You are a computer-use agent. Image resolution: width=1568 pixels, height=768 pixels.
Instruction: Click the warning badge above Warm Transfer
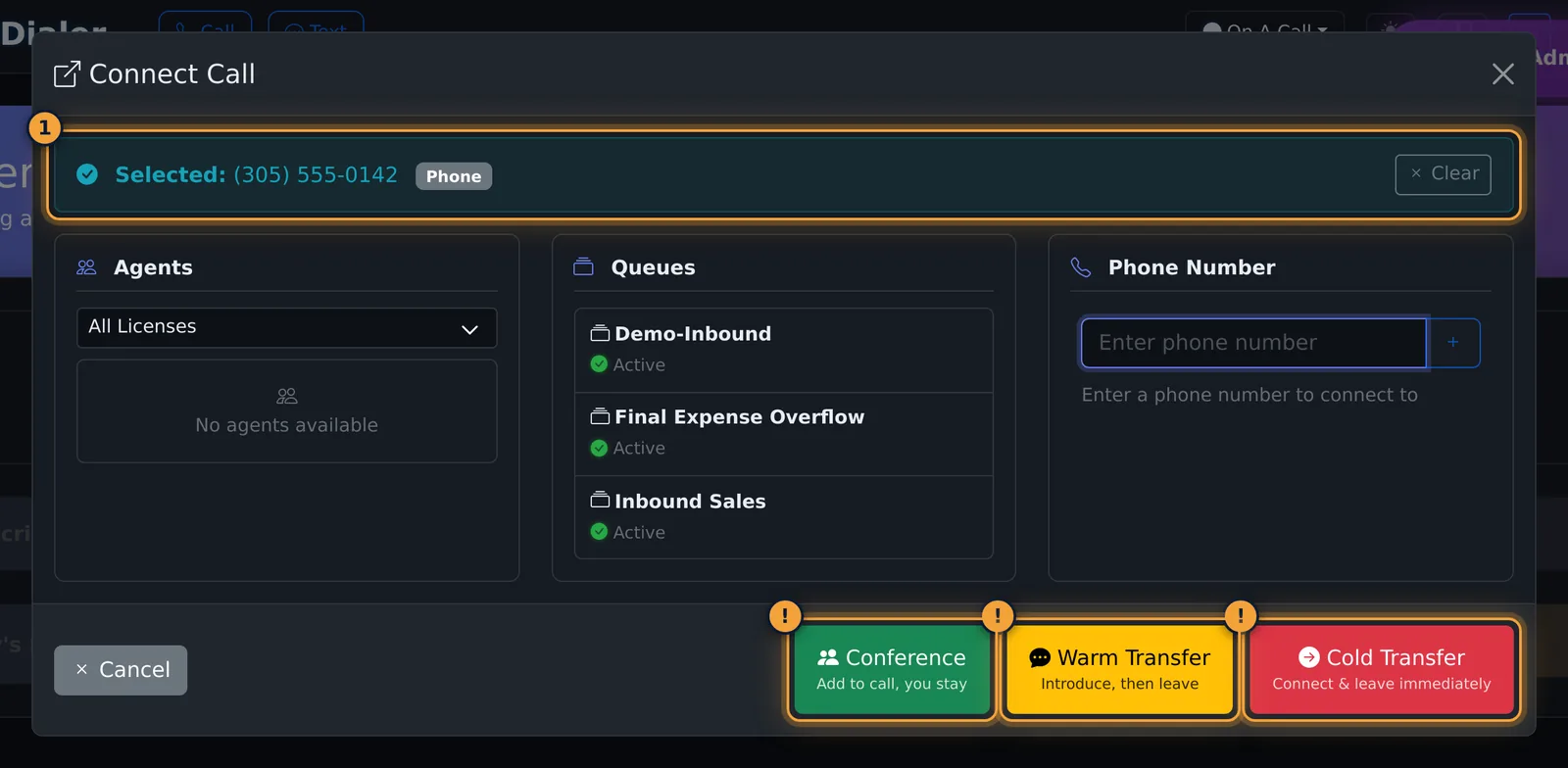(x=997, y=615)
